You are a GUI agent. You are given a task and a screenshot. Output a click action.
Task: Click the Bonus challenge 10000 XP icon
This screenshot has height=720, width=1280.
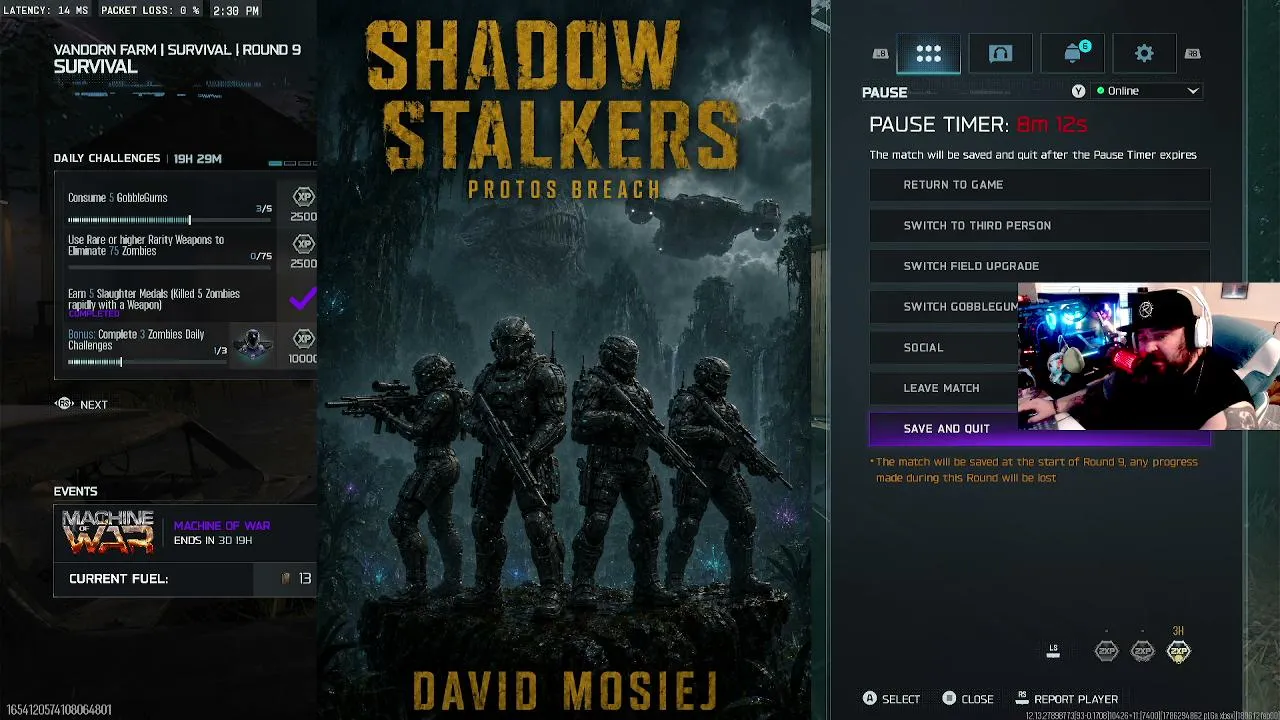click(x=303, y=339)
